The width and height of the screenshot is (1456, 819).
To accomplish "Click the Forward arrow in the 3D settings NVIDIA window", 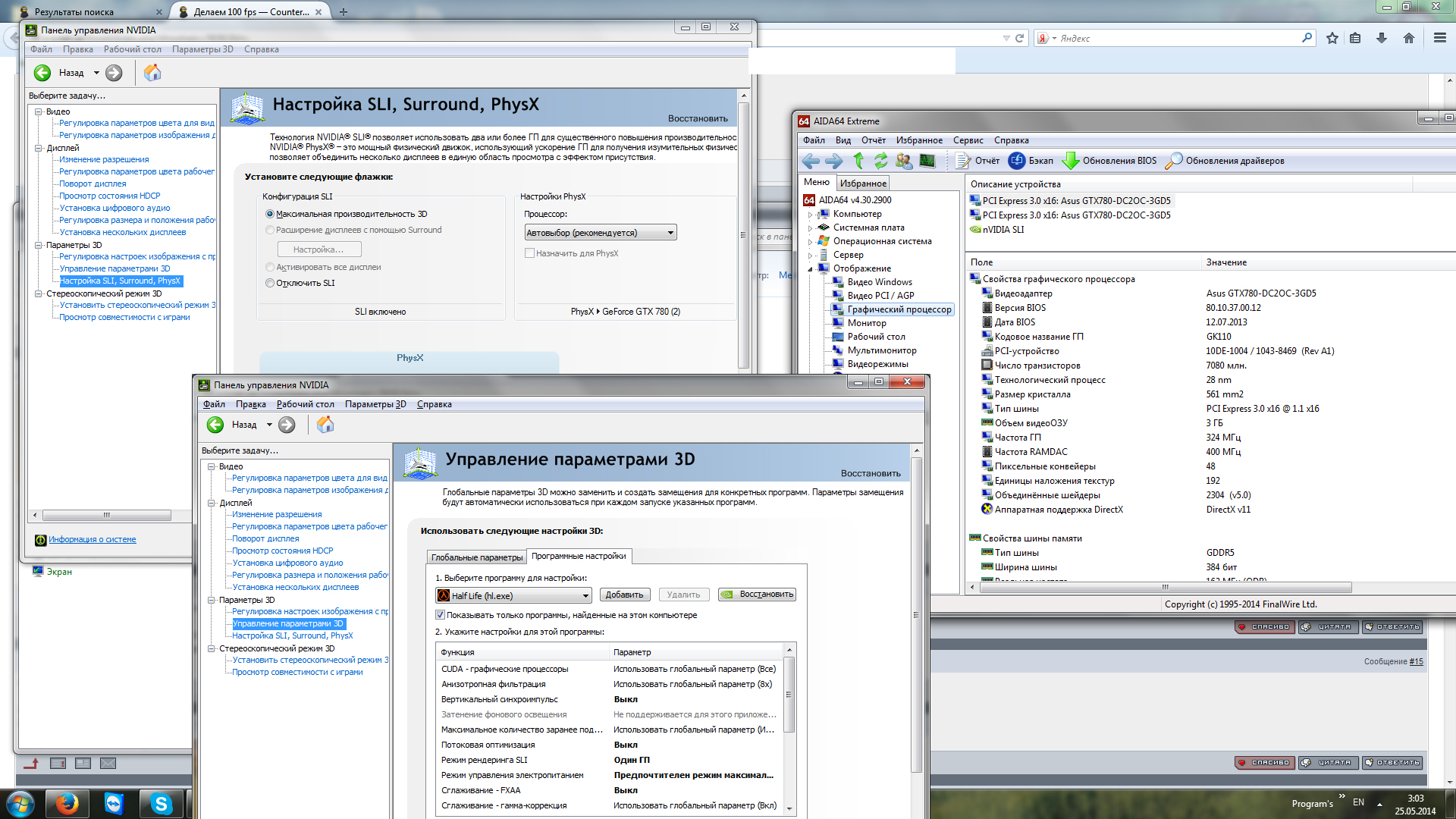I will (x=287, y=425).
